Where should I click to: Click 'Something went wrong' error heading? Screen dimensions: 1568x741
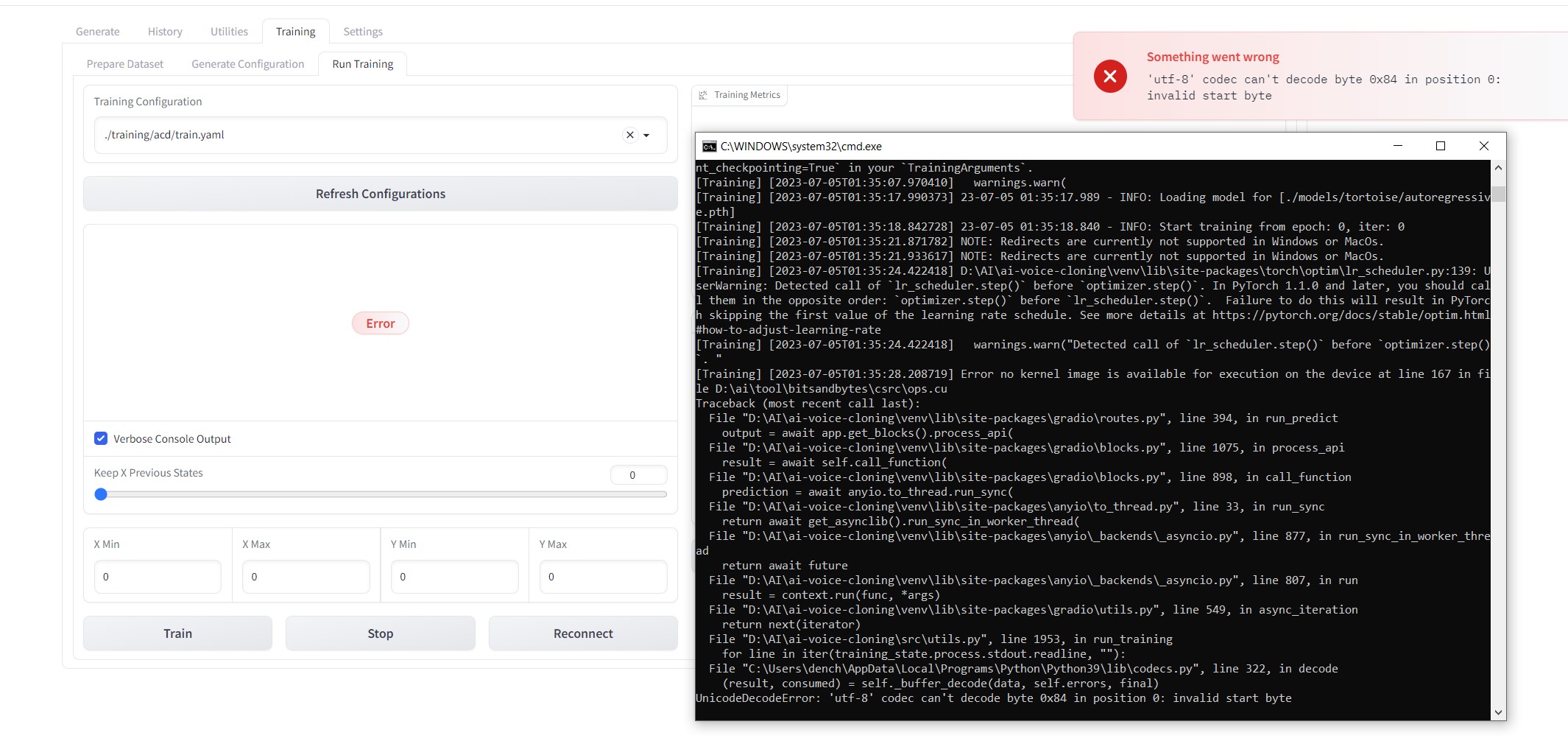point(1212,57)
